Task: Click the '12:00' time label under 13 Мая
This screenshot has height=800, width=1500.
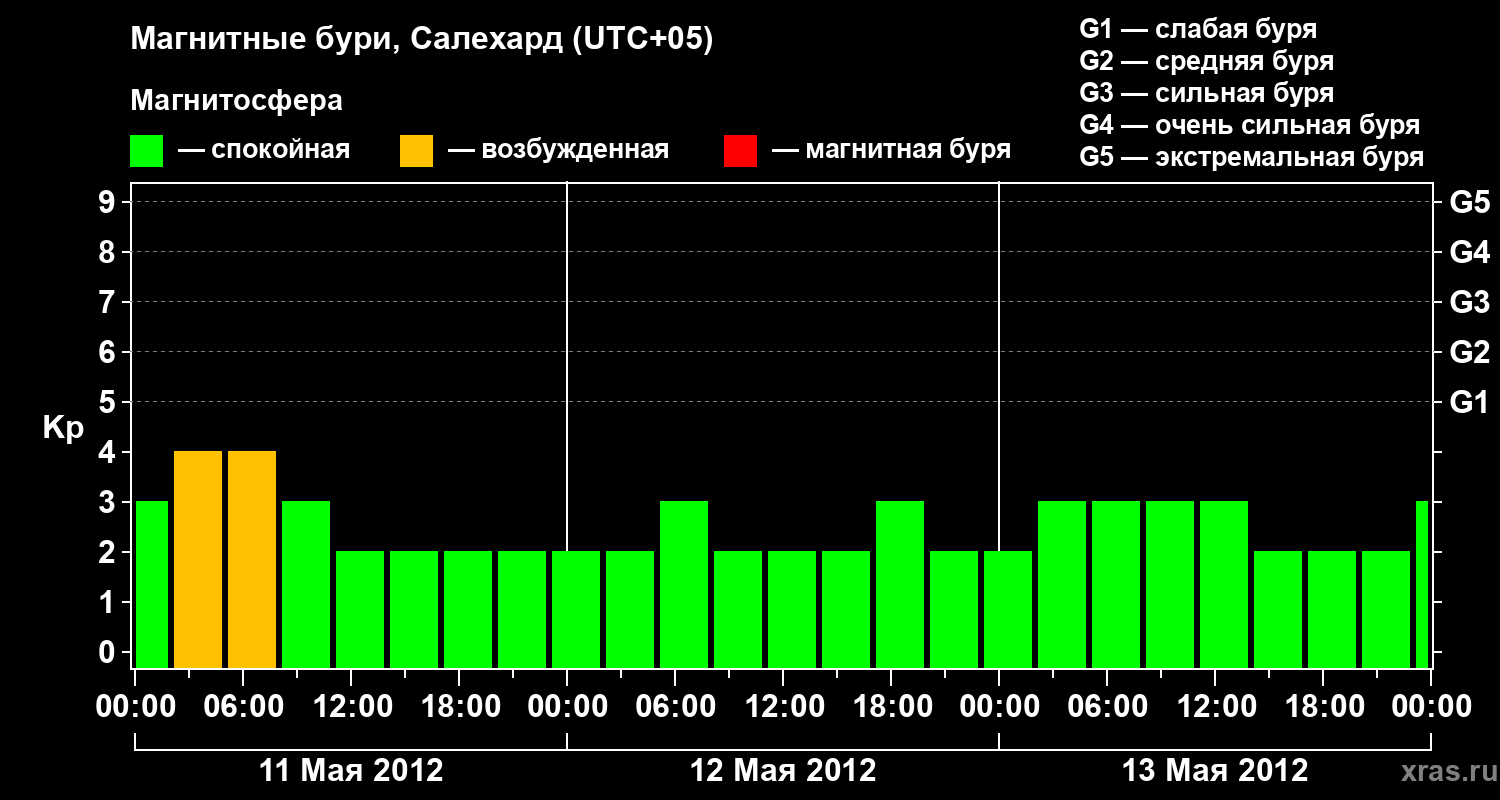Action: coord(1215,707)
